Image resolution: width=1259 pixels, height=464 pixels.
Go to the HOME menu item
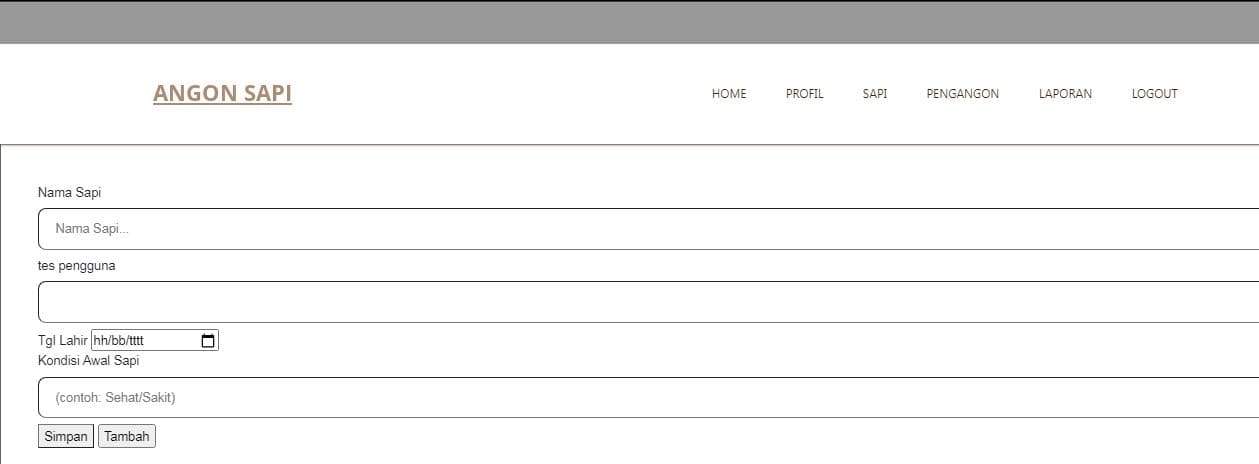click(x=729, y=94)
